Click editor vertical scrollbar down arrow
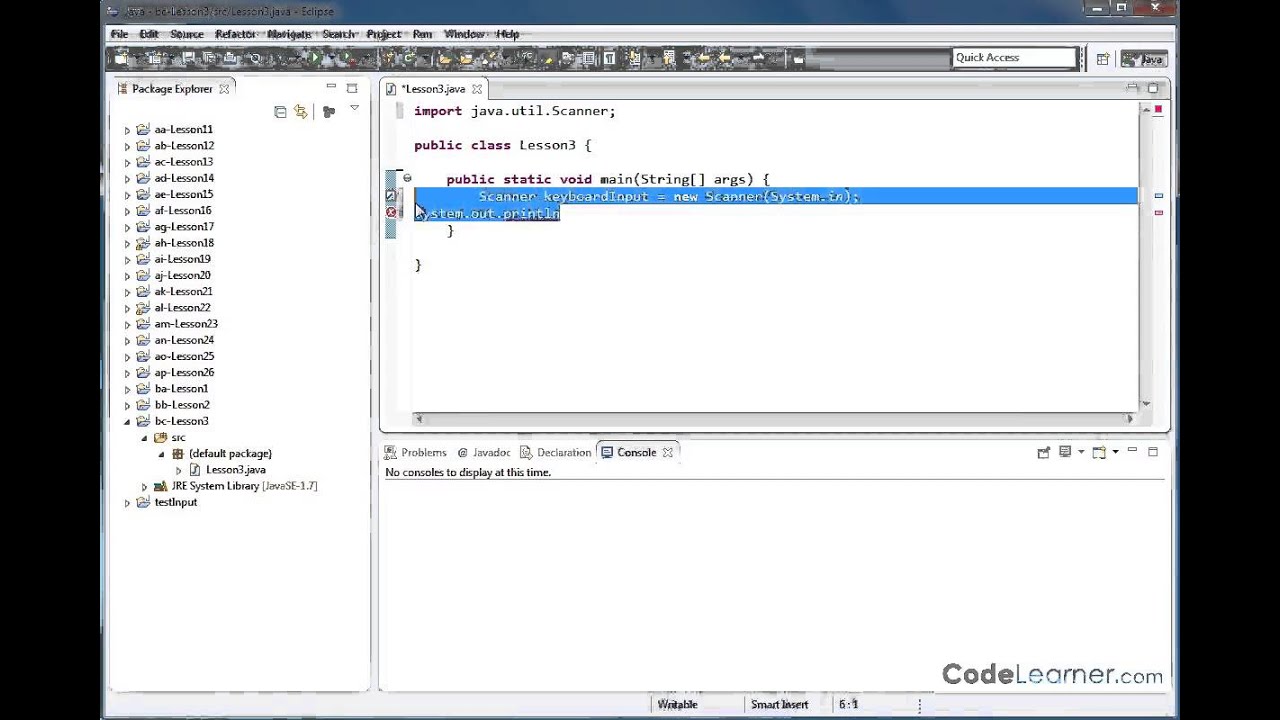This screenshot has height=720, width=1280. (1146, 403)
